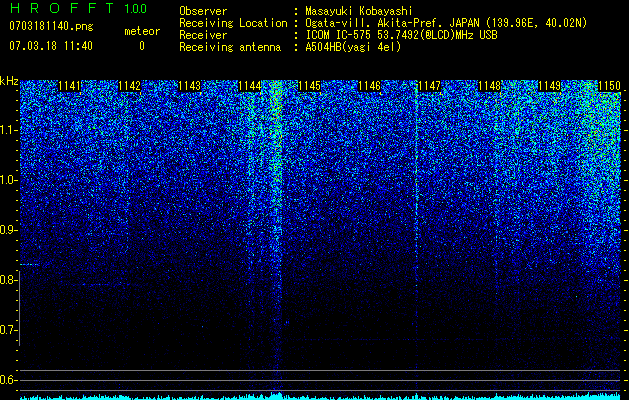Click the Observer field label
The height and width of the screenshot is (400, 629).
tap(203, 11)
